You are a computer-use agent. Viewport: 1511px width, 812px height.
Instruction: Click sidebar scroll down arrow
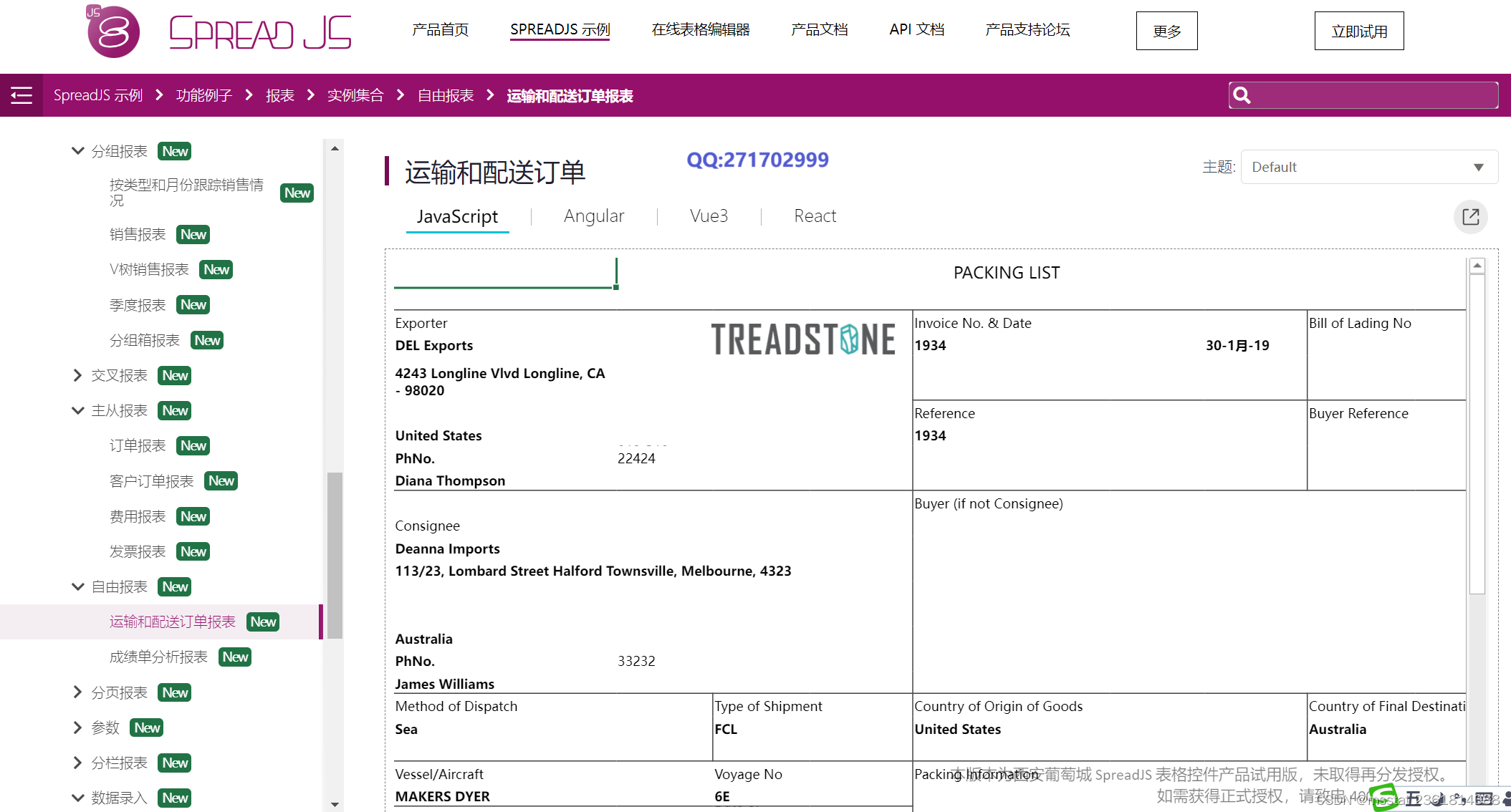335,805
